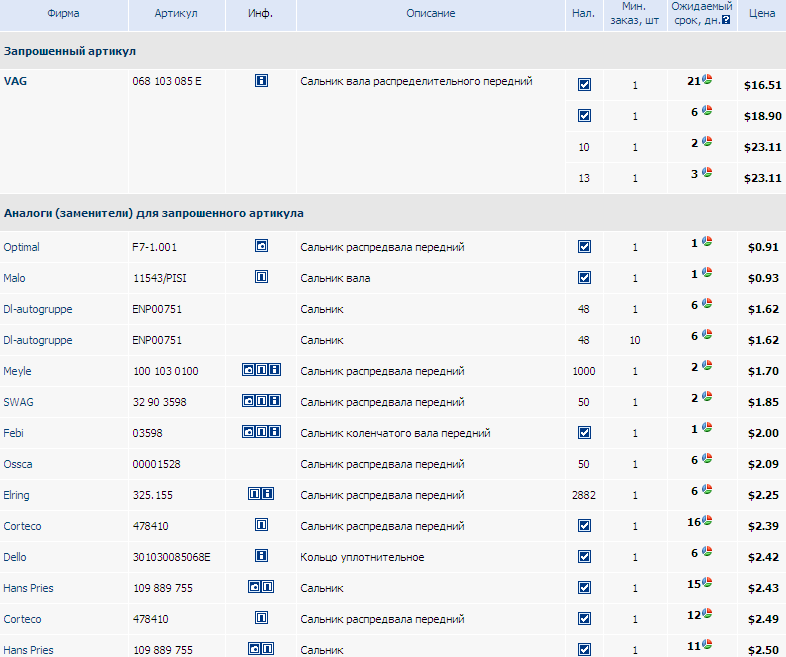The height and width of the screenshot is (657, 786).
Task: Click the П icon for Corteco priced $2.49
Action: pos(261,617)
